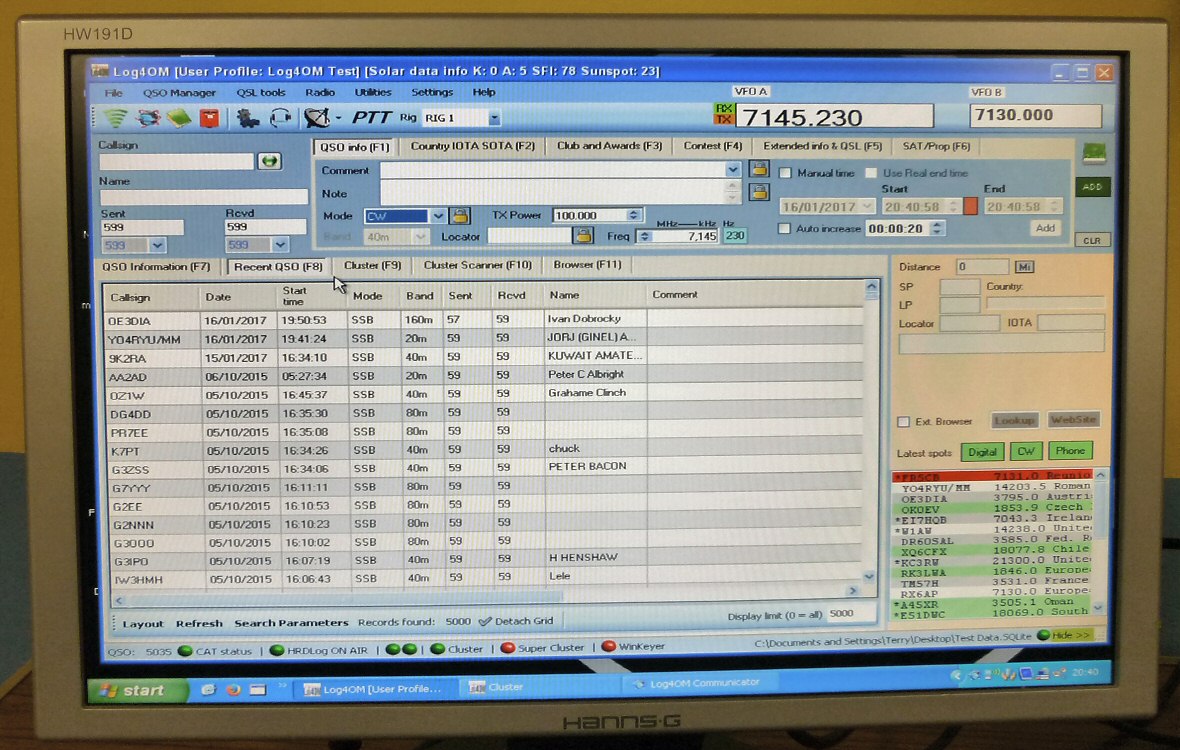
Task: Open the Mode CW dropdown
Action: [437, 216]
